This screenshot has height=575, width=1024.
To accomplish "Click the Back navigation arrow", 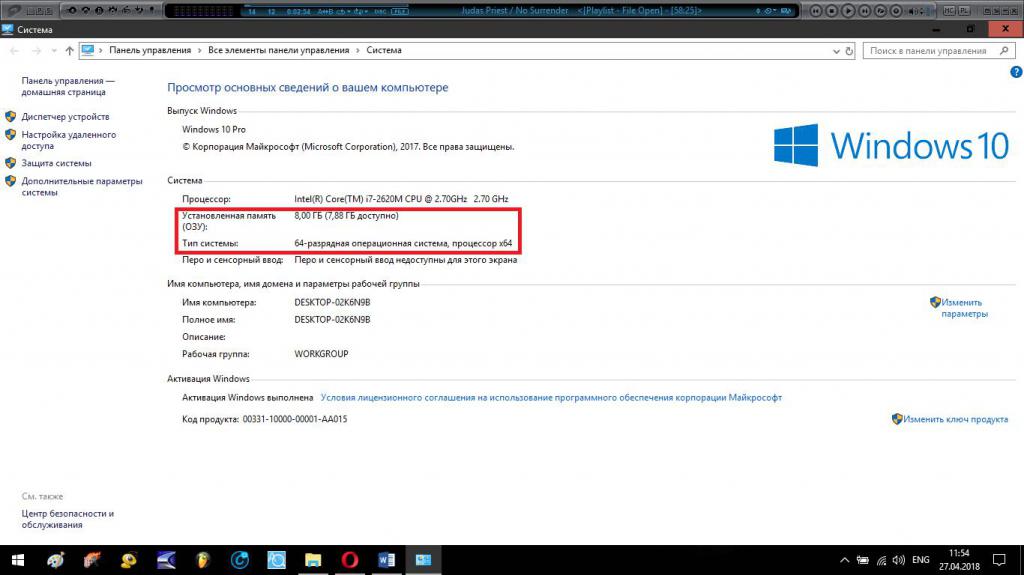I will point(15,51).
